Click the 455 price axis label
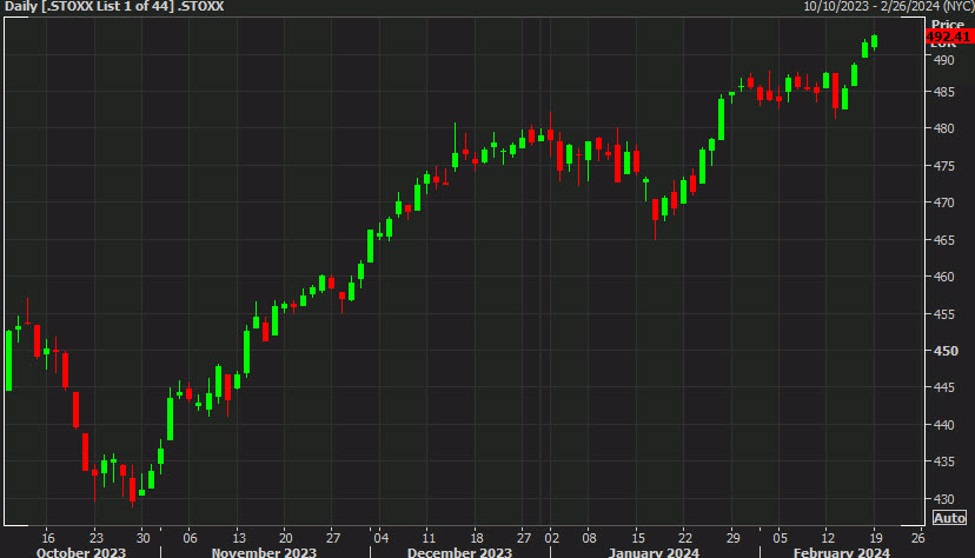This screenshot has width=975, height=558. (x=943, y=314)
